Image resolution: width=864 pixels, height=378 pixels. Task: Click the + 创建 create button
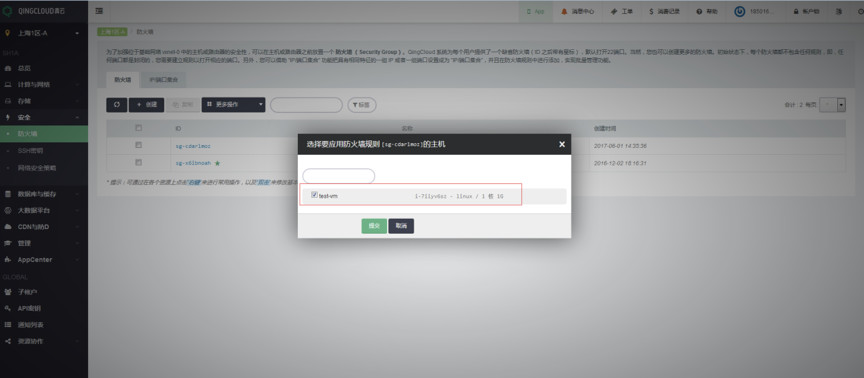tap(147, 105)
